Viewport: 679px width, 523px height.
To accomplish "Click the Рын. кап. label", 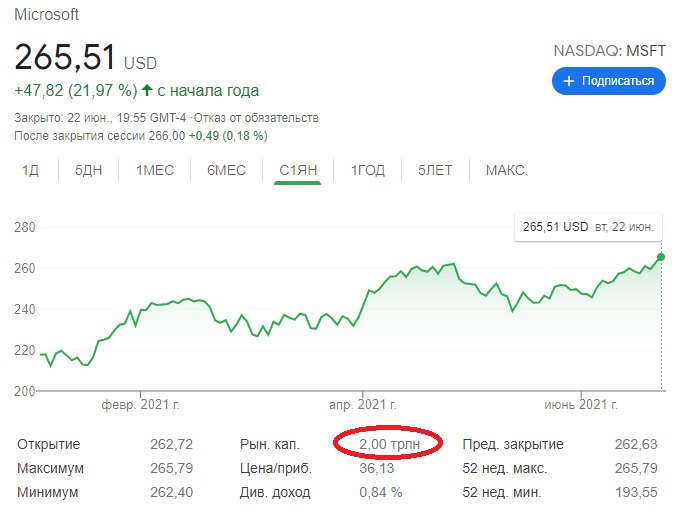I will click(x=270, y=444).
